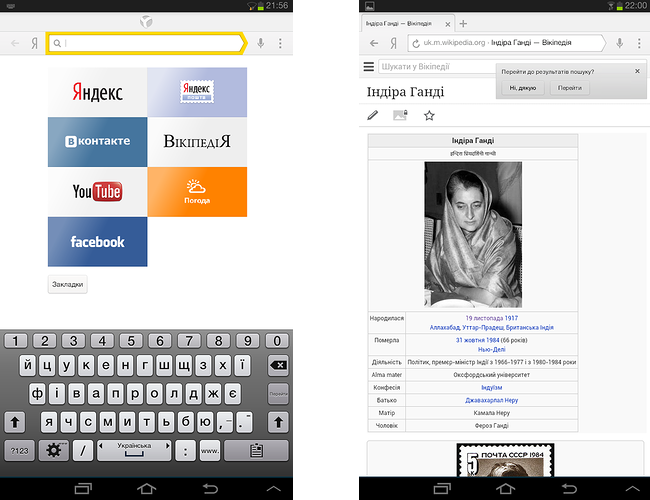Tap the Я Yandex button in left browser
The height and width of the screenshot is (500, 650).
pos(35,43)
